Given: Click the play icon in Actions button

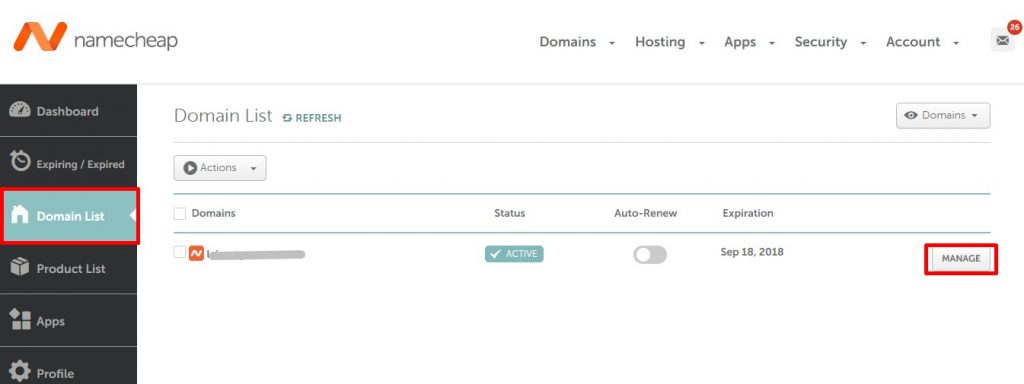Looking at the screenshot, I should [190, 168].
